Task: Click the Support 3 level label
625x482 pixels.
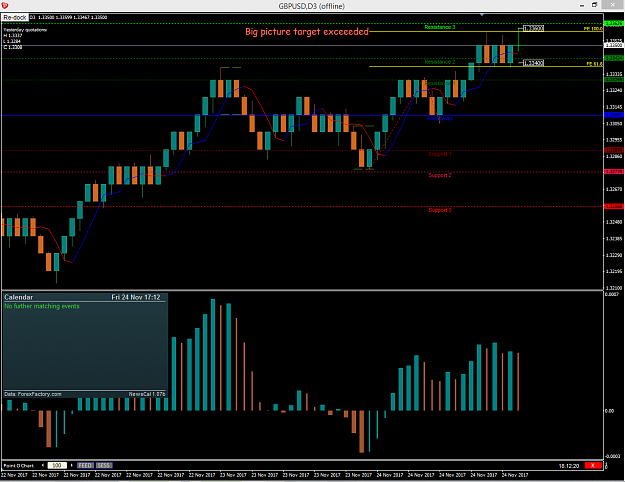Action: tap(440, 210)
